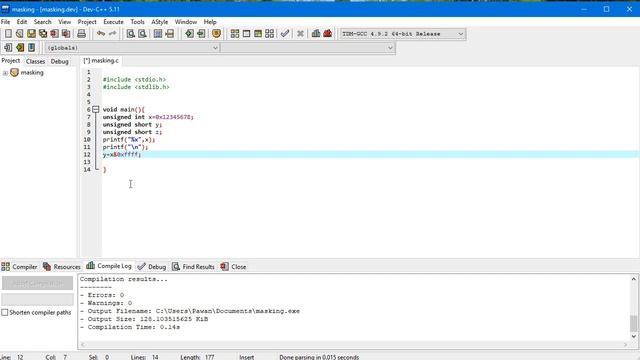Image resolution: width=640 pixels, height=360 pixels.
Task: Enable Shorten compiler paths checkbox
Action: coord(5,312)
